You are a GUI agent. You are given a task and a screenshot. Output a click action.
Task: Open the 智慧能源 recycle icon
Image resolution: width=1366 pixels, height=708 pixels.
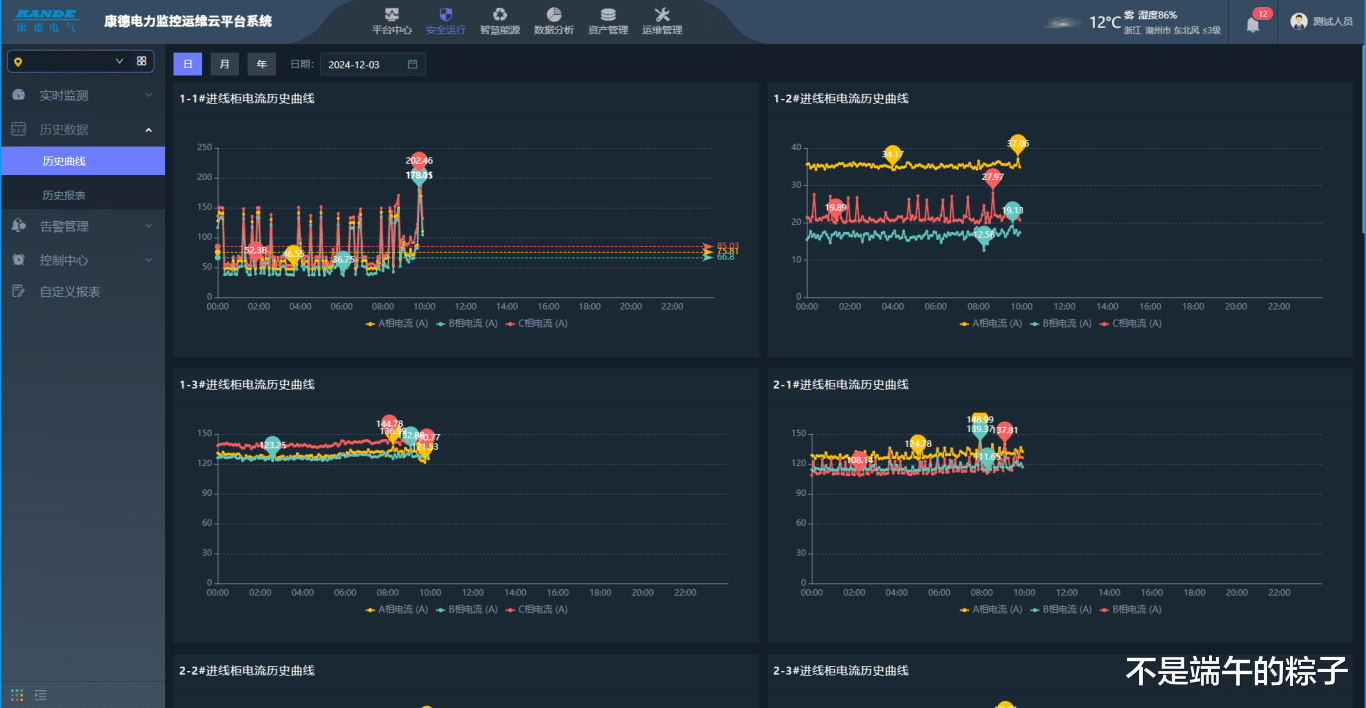[x=499, y=14]
